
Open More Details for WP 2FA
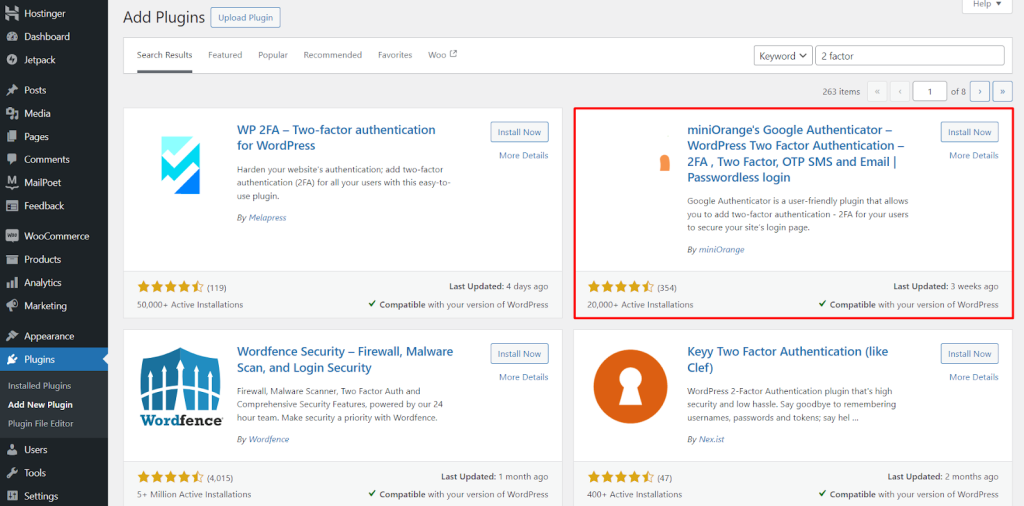[524, 155]
